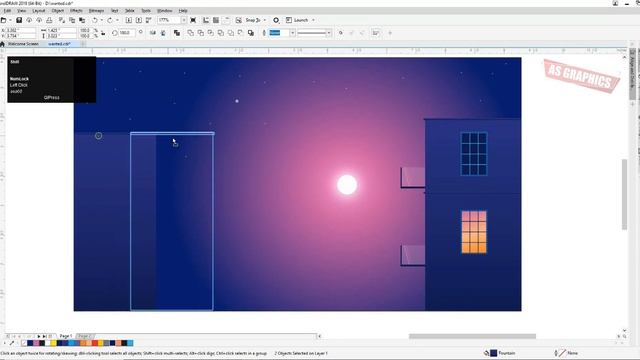Open the Window menu
The height and width of the screenshot is (360, 640).
point(164,11)
